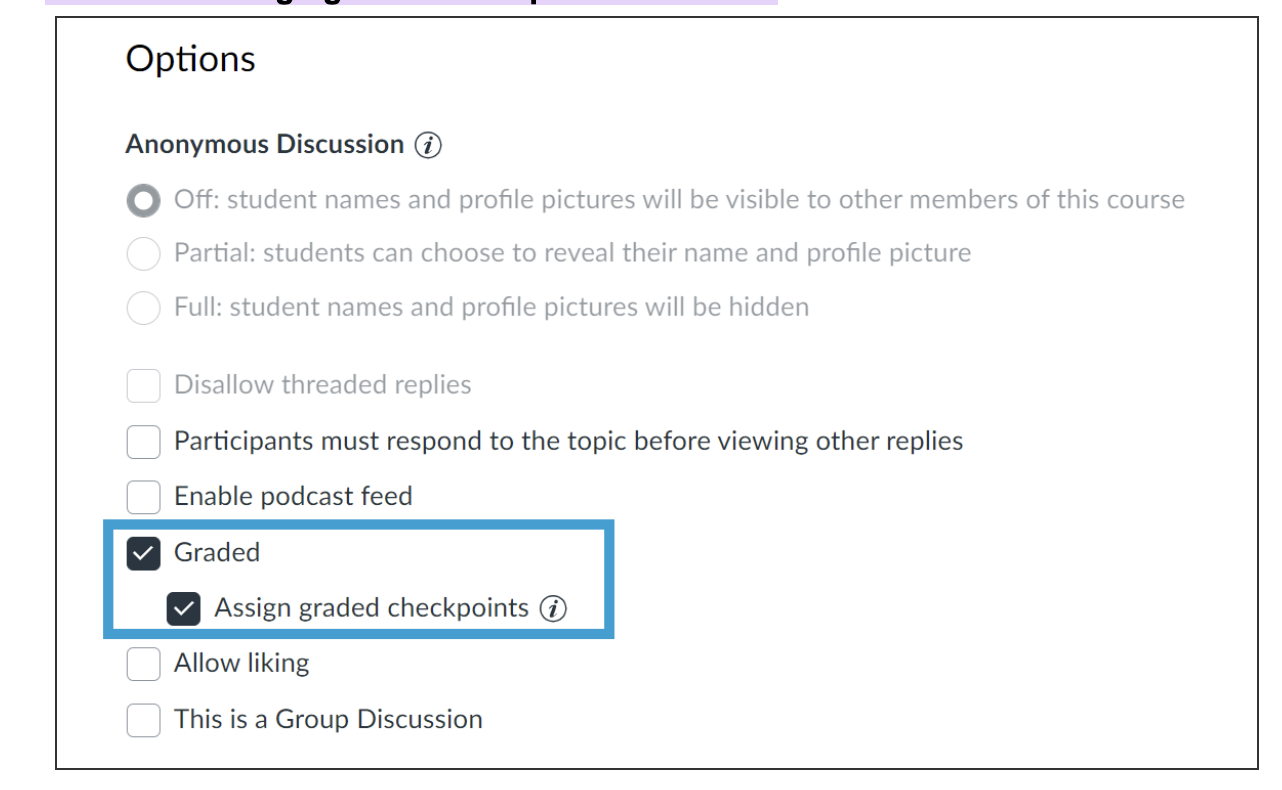Click inside the blue highlighted Graded box
Viewport: 1282px width, 790px height.
pos(360,580)
